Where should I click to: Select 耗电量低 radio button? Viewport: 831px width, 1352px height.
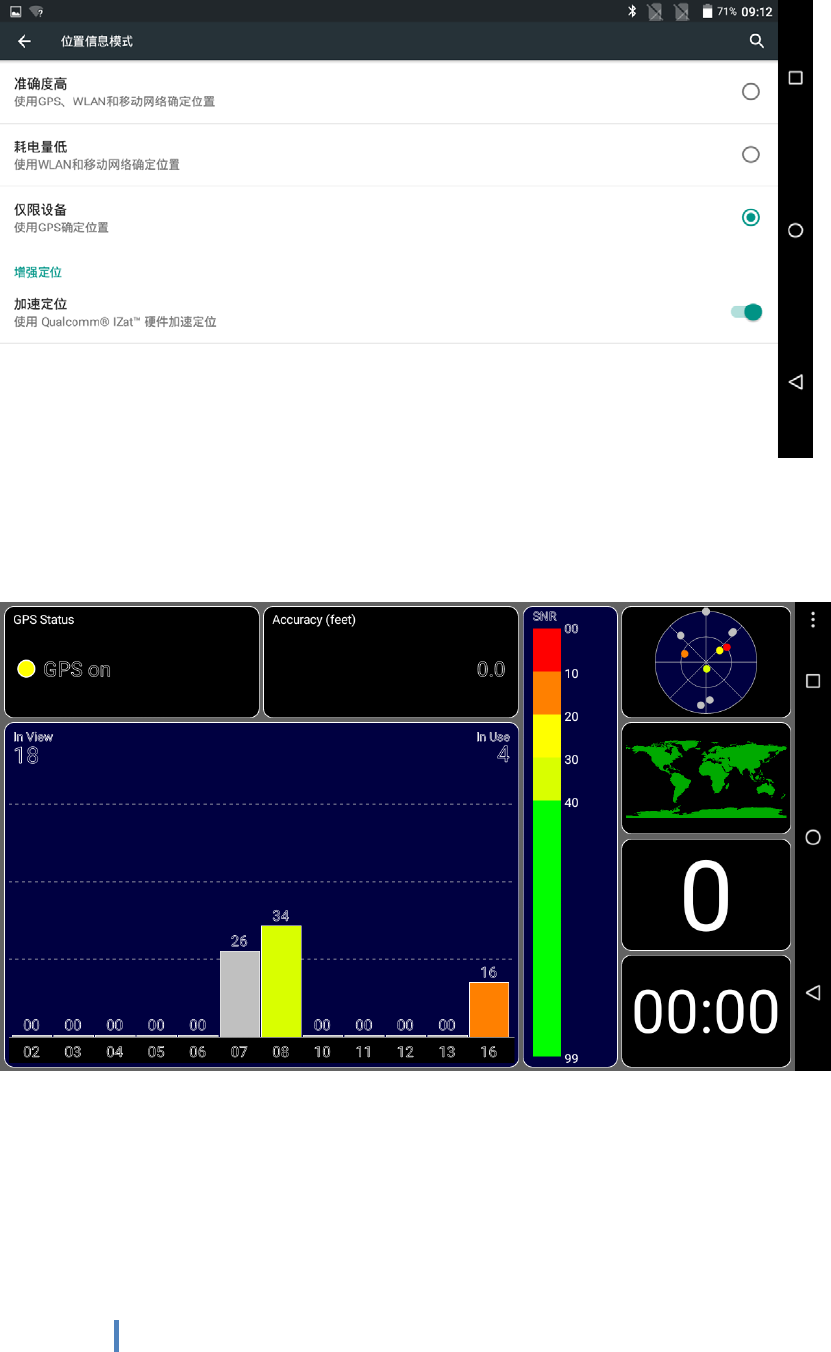pos(751,155)
